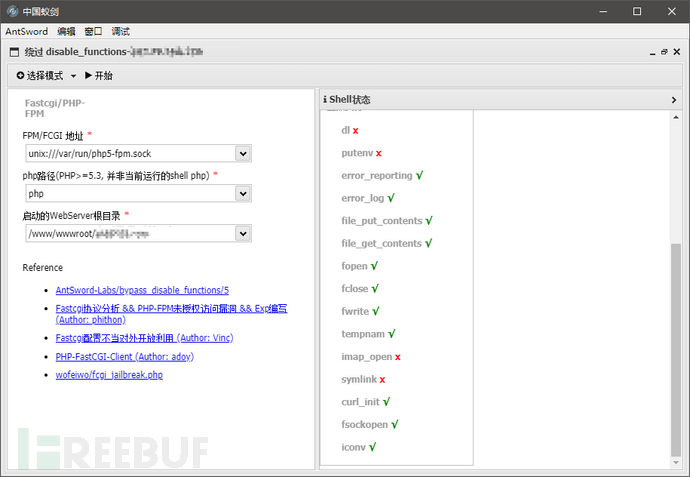Click the Reference heading text

click(x=43, y=268)
